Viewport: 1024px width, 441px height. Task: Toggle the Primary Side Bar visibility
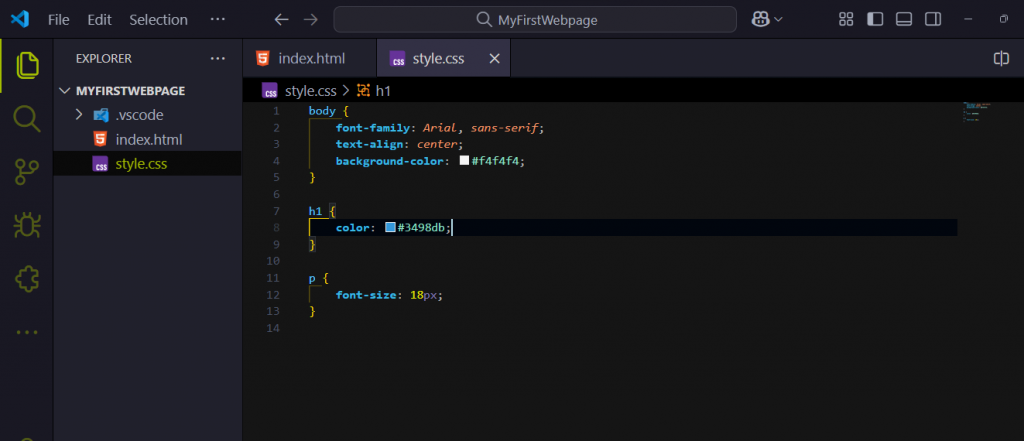coord(875,19)
